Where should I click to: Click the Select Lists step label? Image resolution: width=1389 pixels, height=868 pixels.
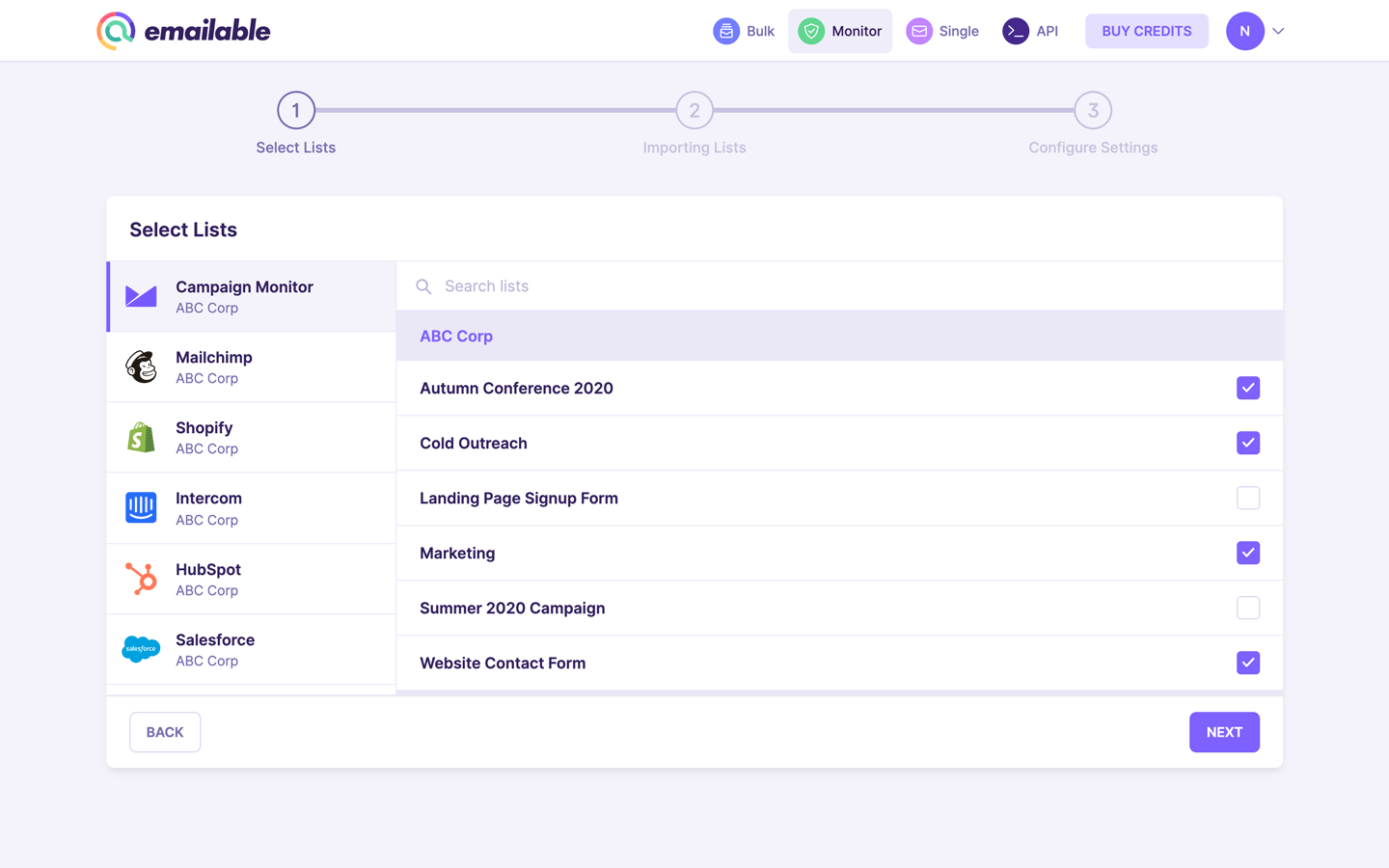[x=296, y=148]
